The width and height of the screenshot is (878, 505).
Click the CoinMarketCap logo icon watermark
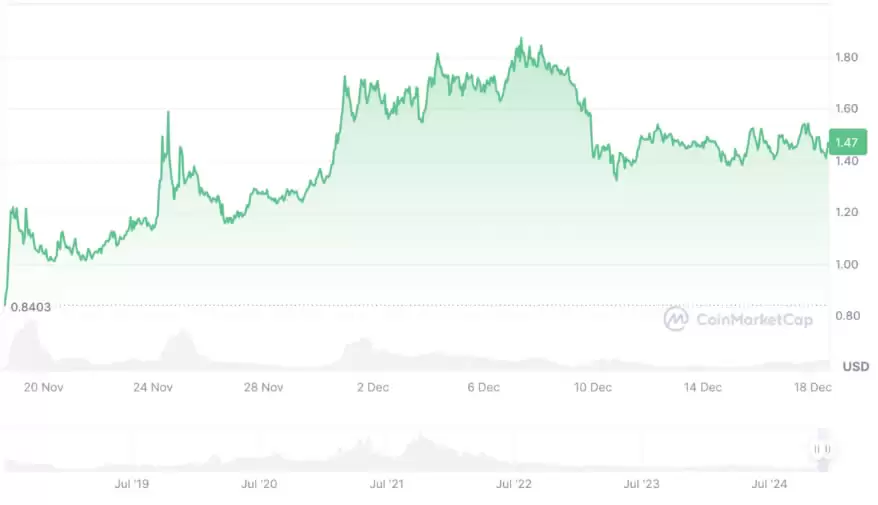(x=676, y=318)
